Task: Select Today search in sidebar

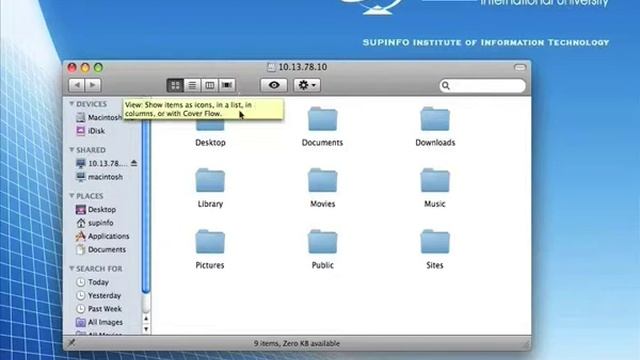Action: (93, 282)
